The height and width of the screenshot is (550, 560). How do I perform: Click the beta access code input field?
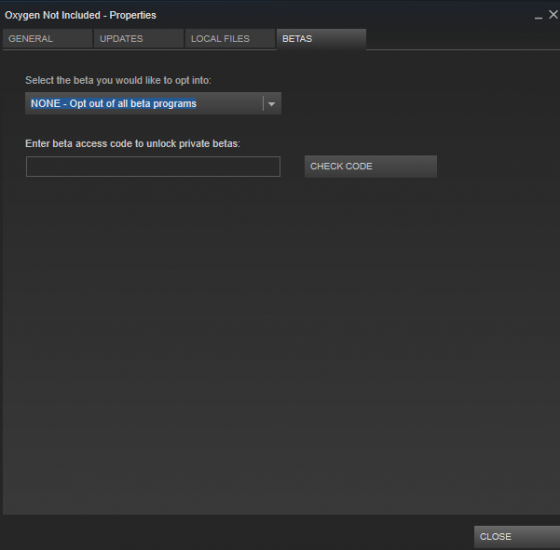[x=153, y=166]
